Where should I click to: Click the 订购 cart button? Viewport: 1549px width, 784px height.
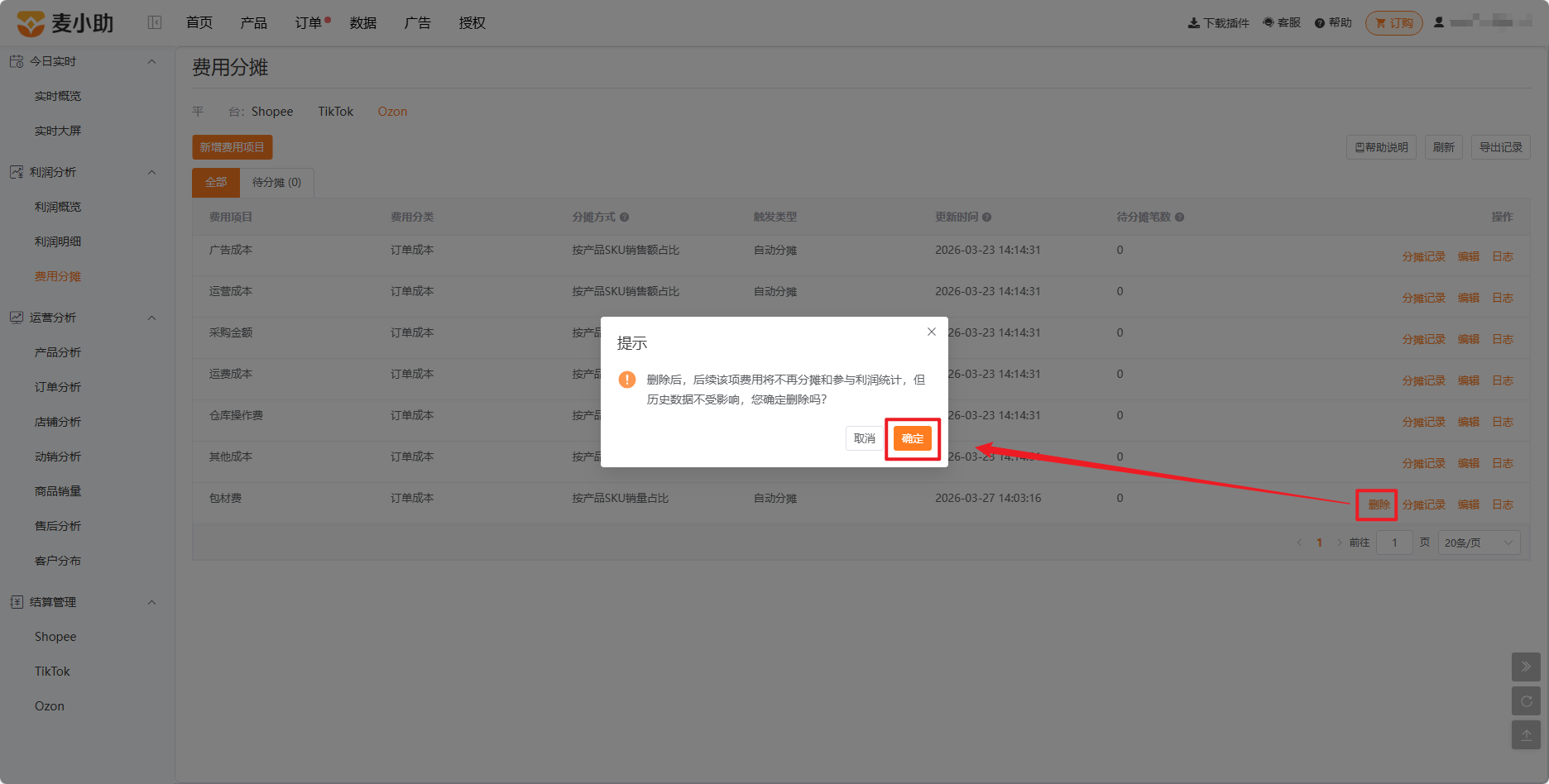[x=1394, y=23]
